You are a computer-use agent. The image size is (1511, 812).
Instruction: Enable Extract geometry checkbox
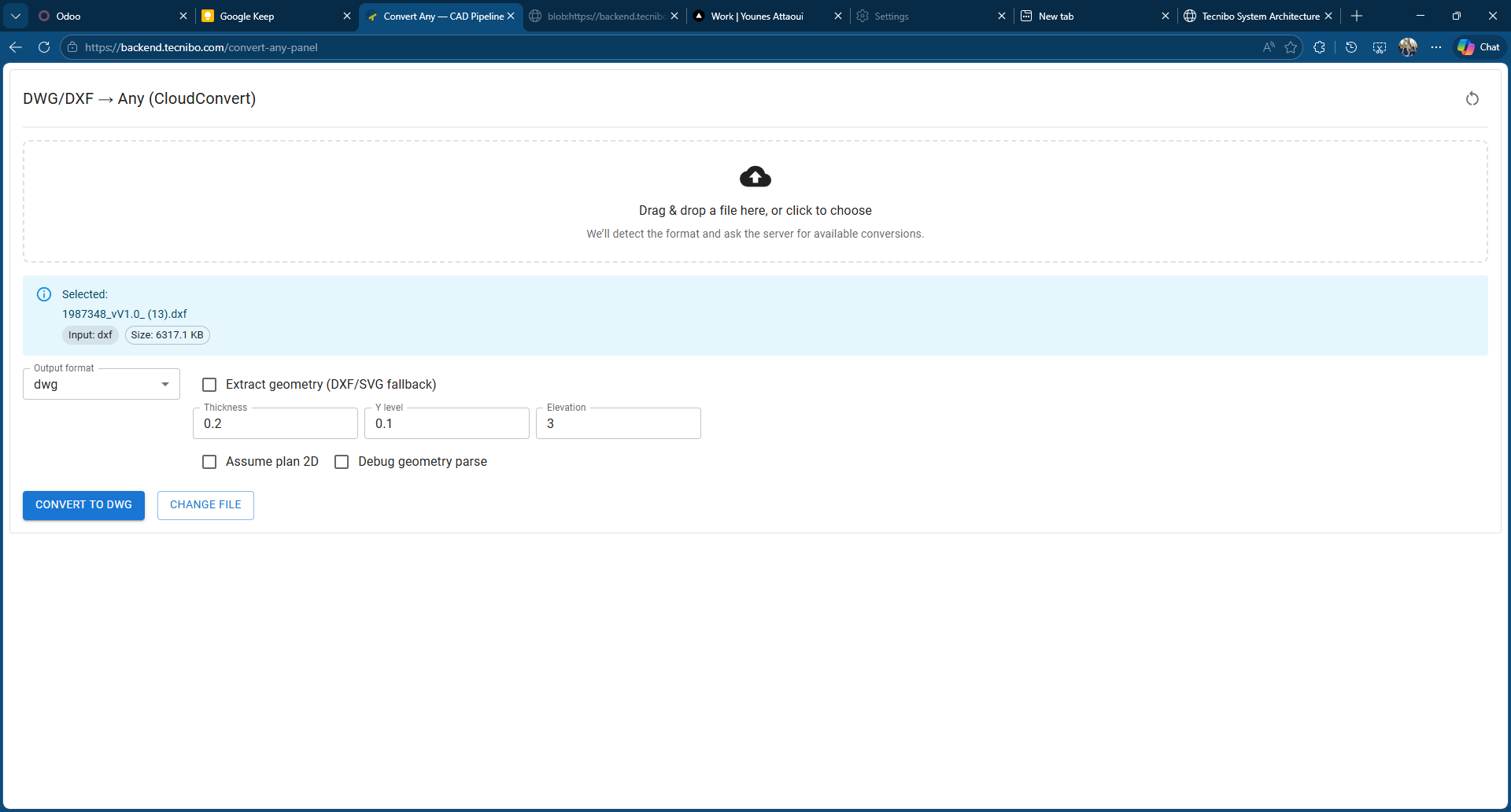point(209,385)
